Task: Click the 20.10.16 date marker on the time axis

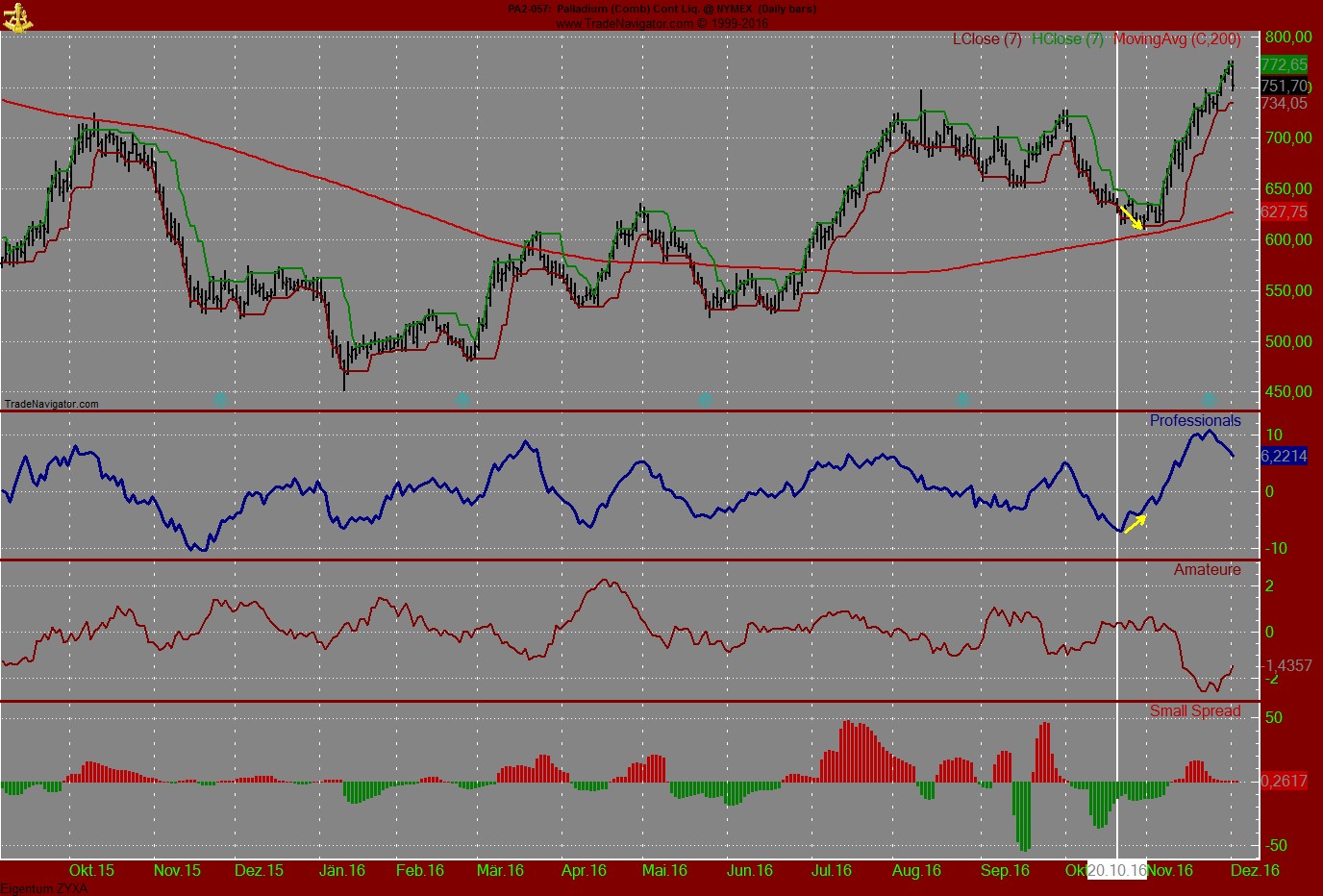Action: pos(1116,870)
